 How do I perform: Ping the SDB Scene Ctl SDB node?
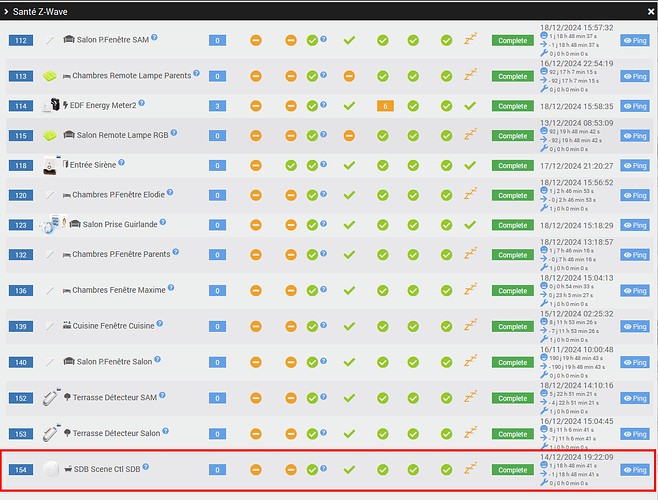(x=634, y=470)
